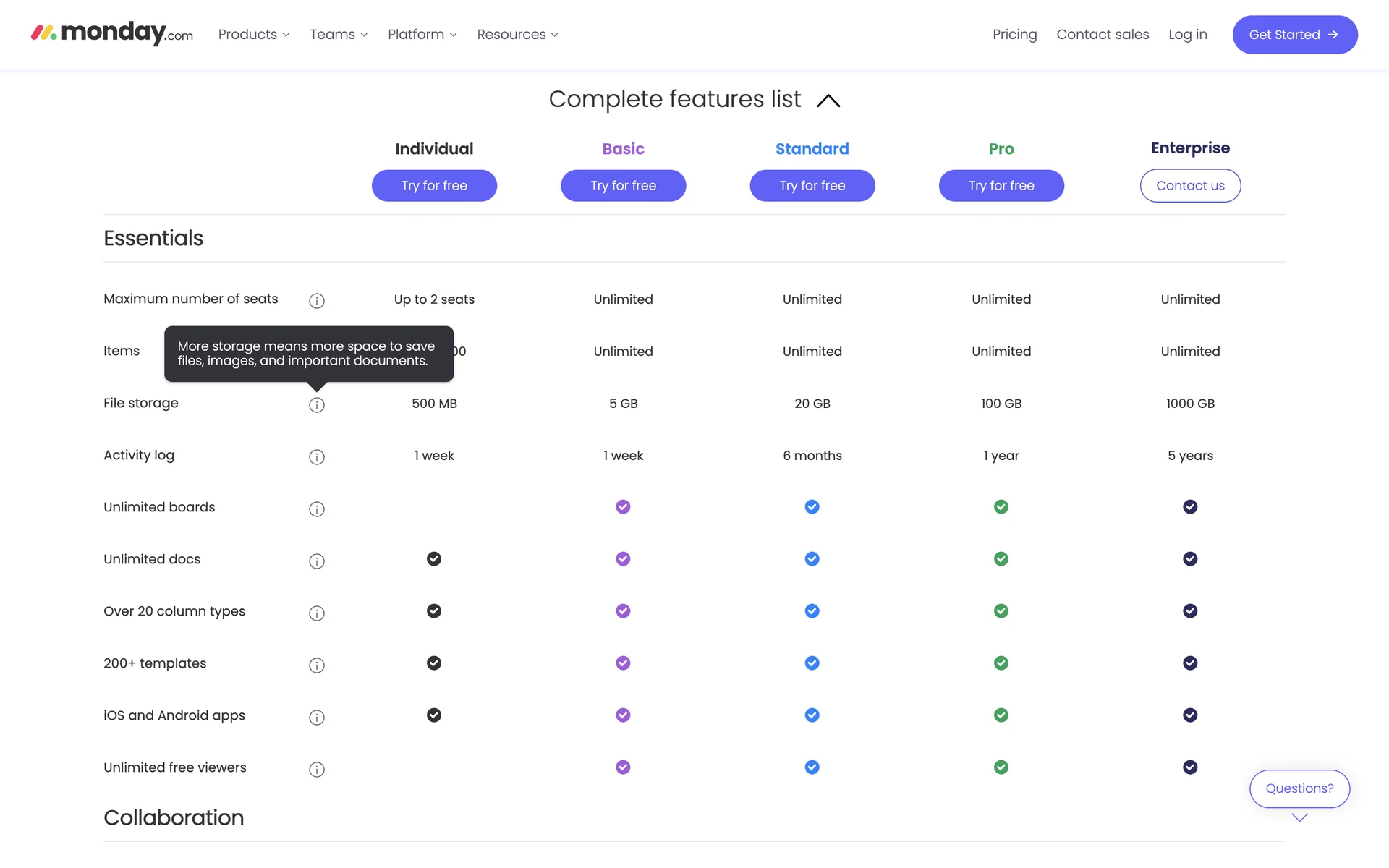Image resolution: width=1389 pixels, height=868 pixels.
Task: Collapse the Complete features list
Action: tap(828, 101)
